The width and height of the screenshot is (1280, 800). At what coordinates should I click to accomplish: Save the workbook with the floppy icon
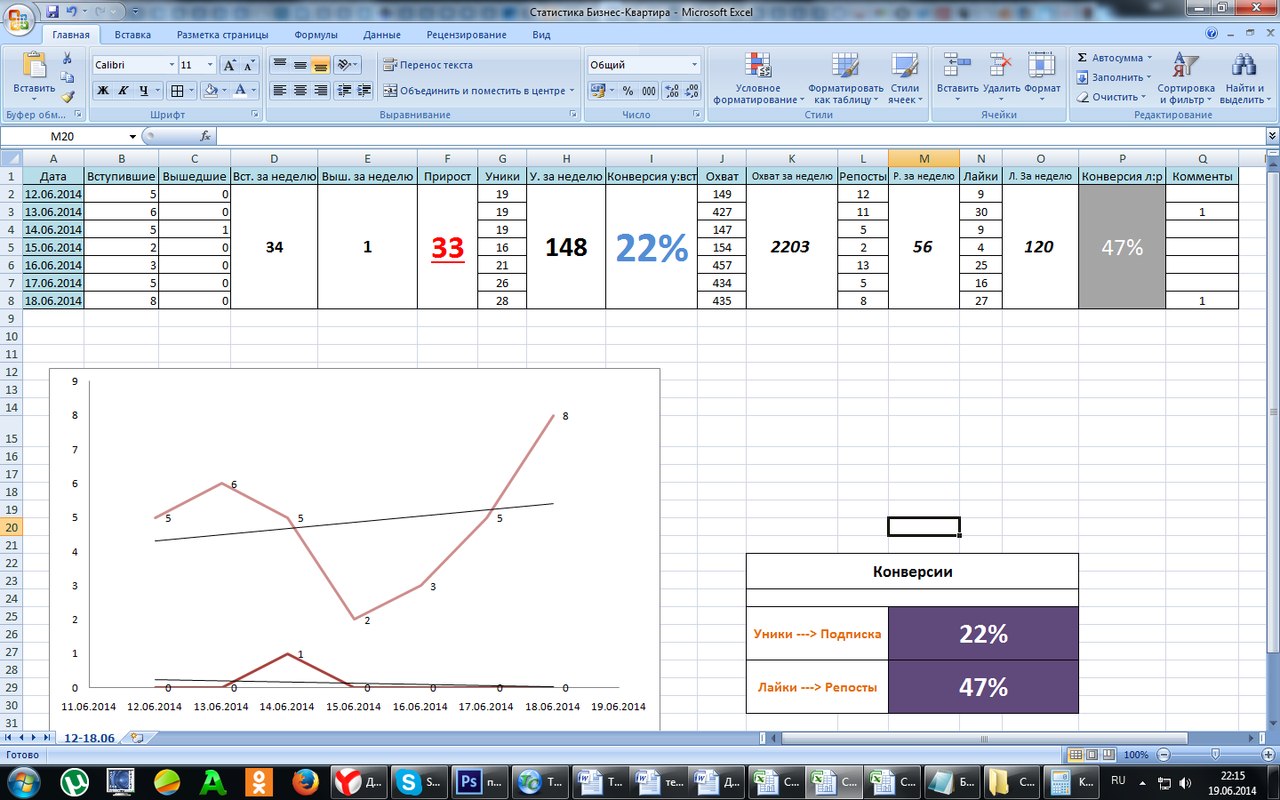coord(50,12)
